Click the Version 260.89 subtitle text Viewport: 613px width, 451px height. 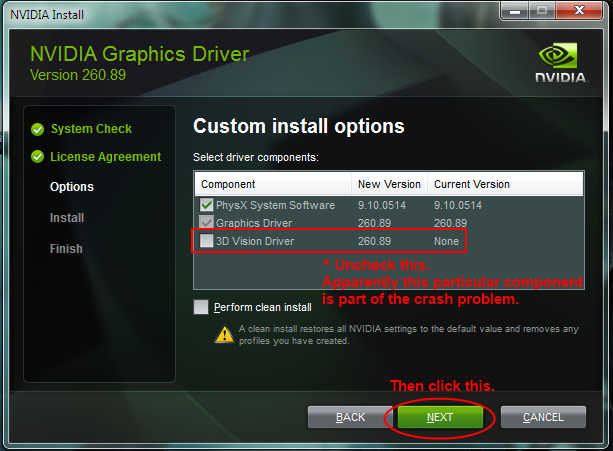click(x=78, y=75)
